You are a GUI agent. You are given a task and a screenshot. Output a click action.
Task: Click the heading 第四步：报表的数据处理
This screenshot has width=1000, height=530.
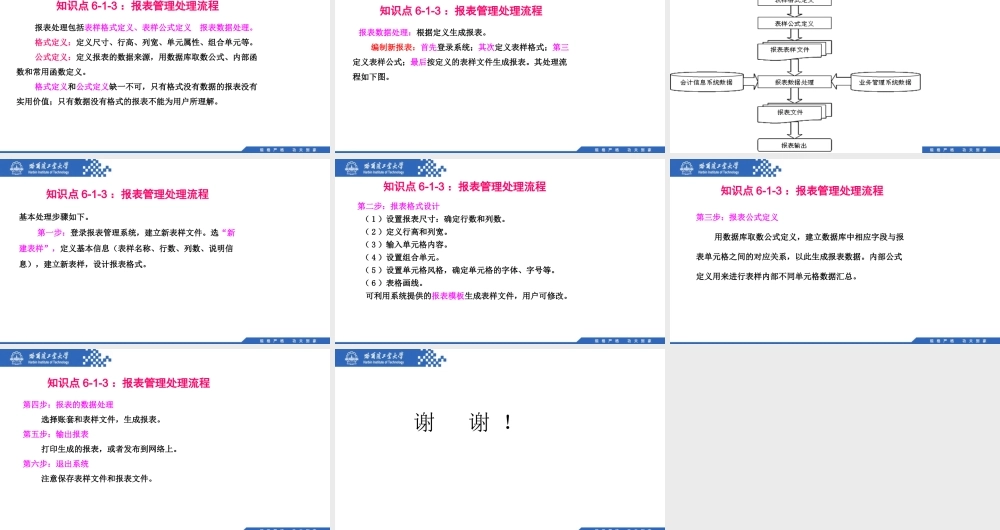68,404
